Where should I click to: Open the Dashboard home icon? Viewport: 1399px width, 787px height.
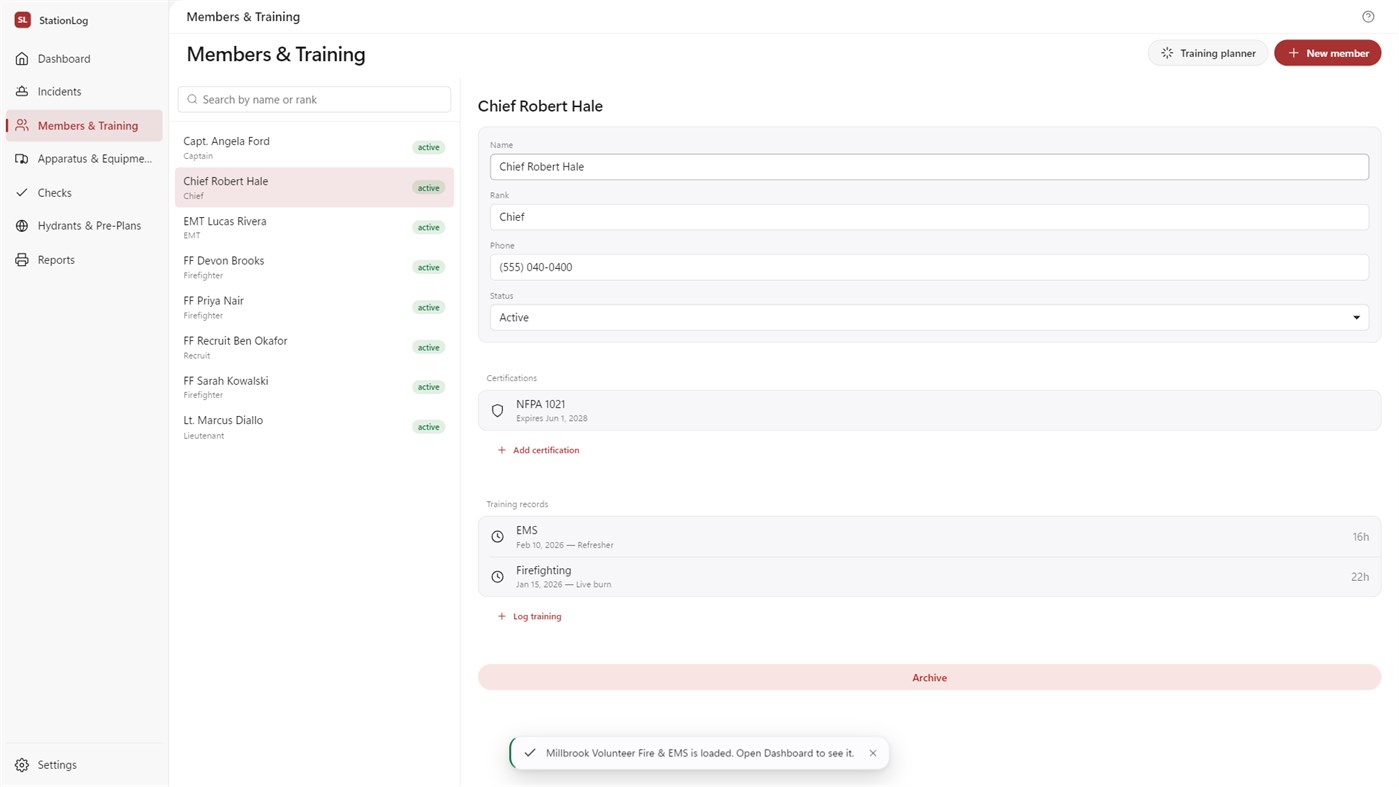pos(22,59)
